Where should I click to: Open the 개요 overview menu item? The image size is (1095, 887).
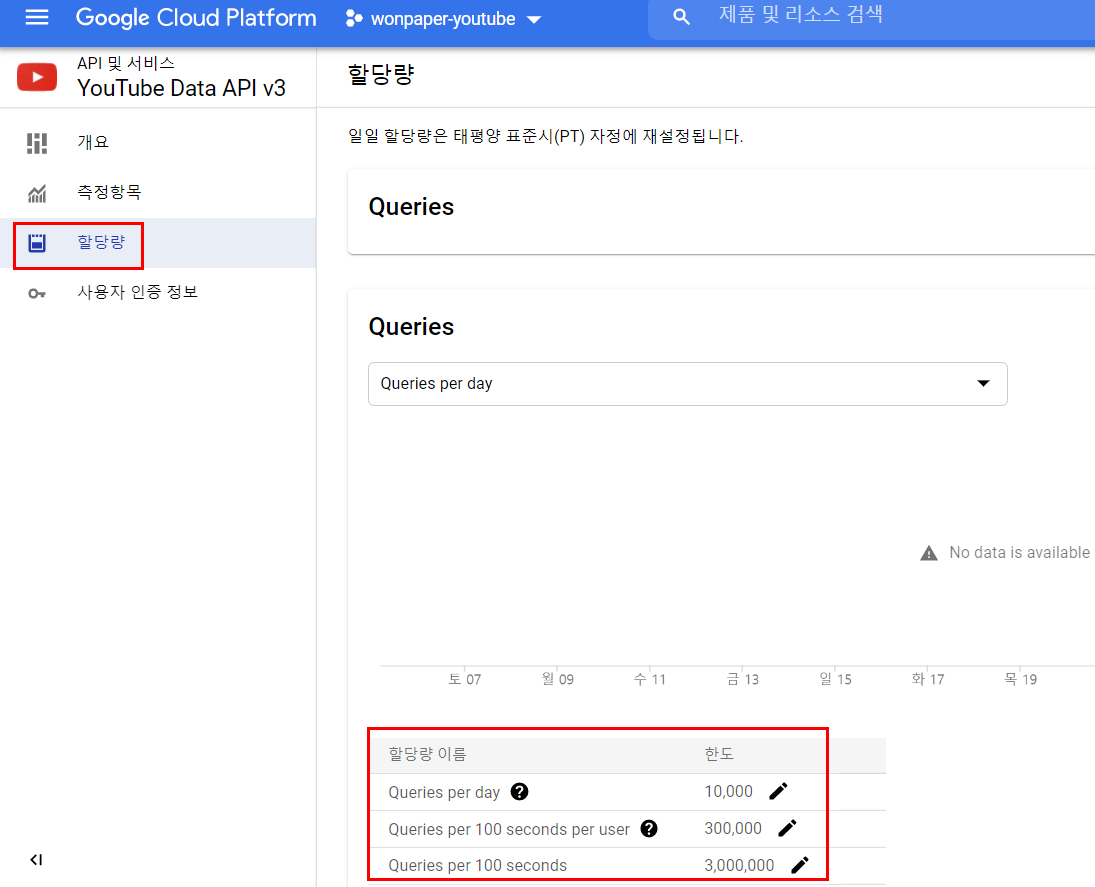[158, 142]
